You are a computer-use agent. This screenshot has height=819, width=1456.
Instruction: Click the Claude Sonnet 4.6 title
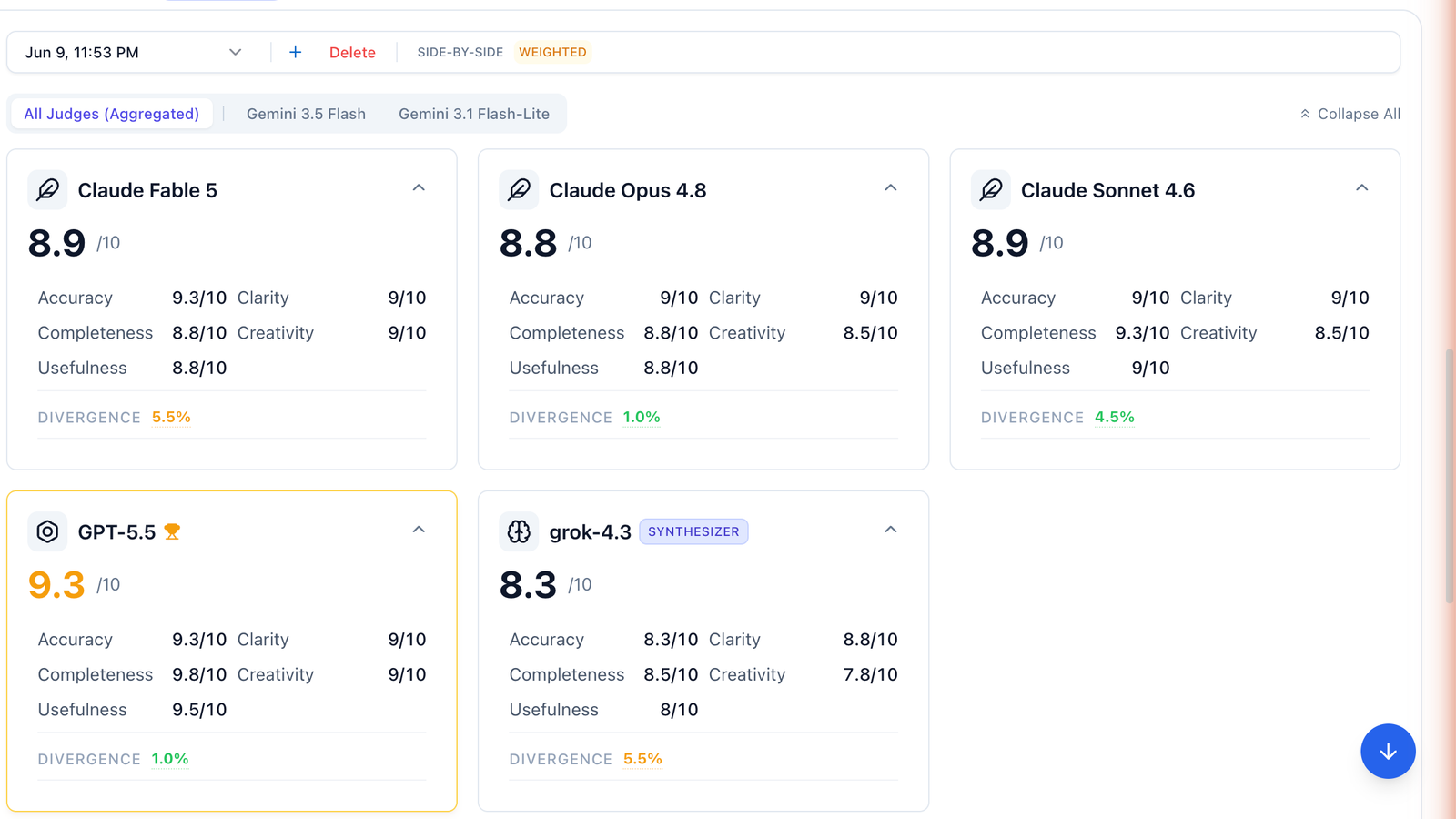(x=1107, y=190)
